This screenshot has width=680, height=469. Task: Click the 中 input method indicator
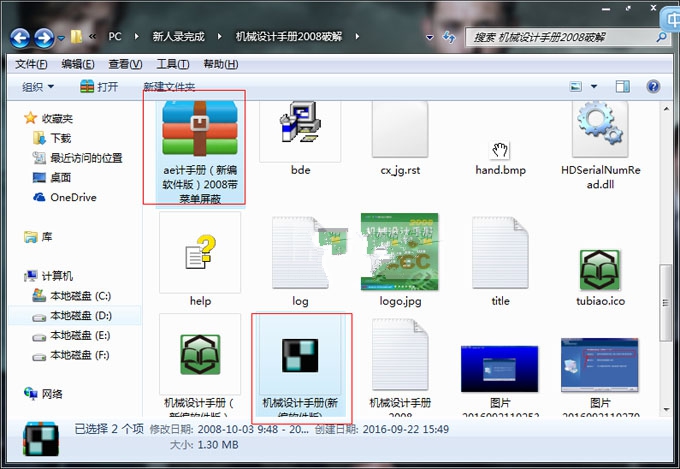tap(671, 20)
